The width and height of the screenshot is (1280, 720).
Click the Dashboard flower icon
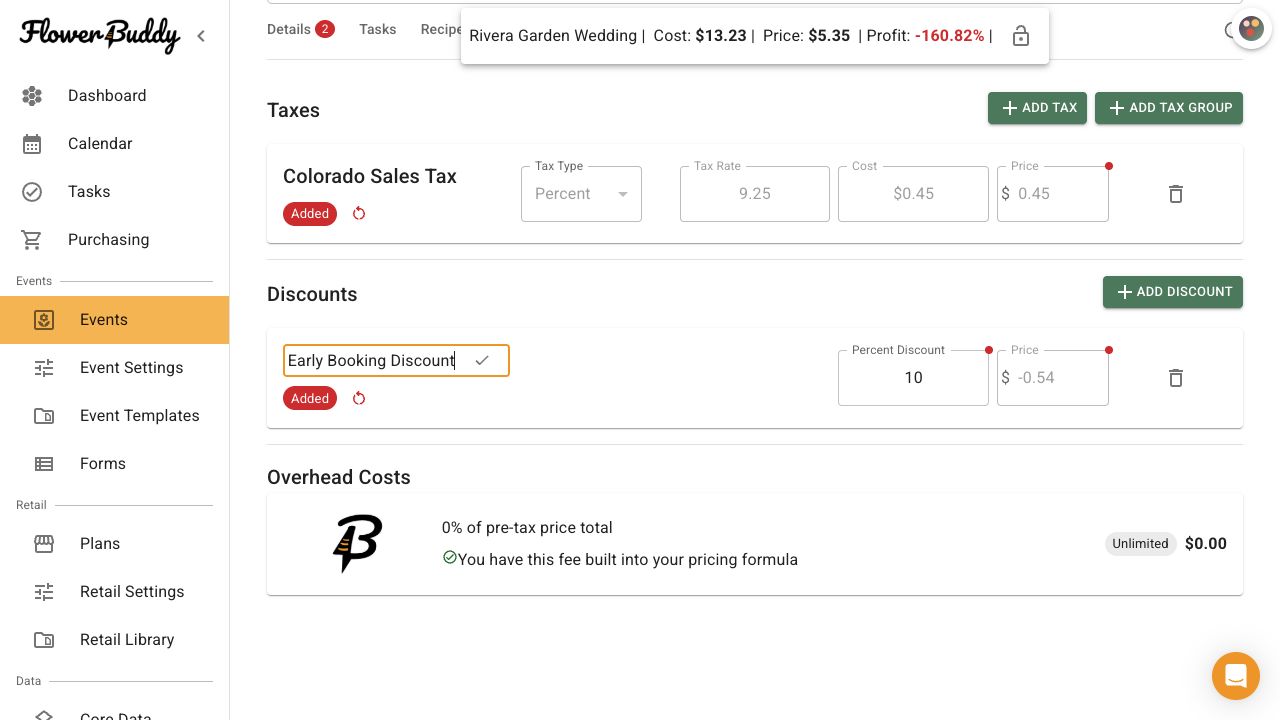(x=32, y=96)
